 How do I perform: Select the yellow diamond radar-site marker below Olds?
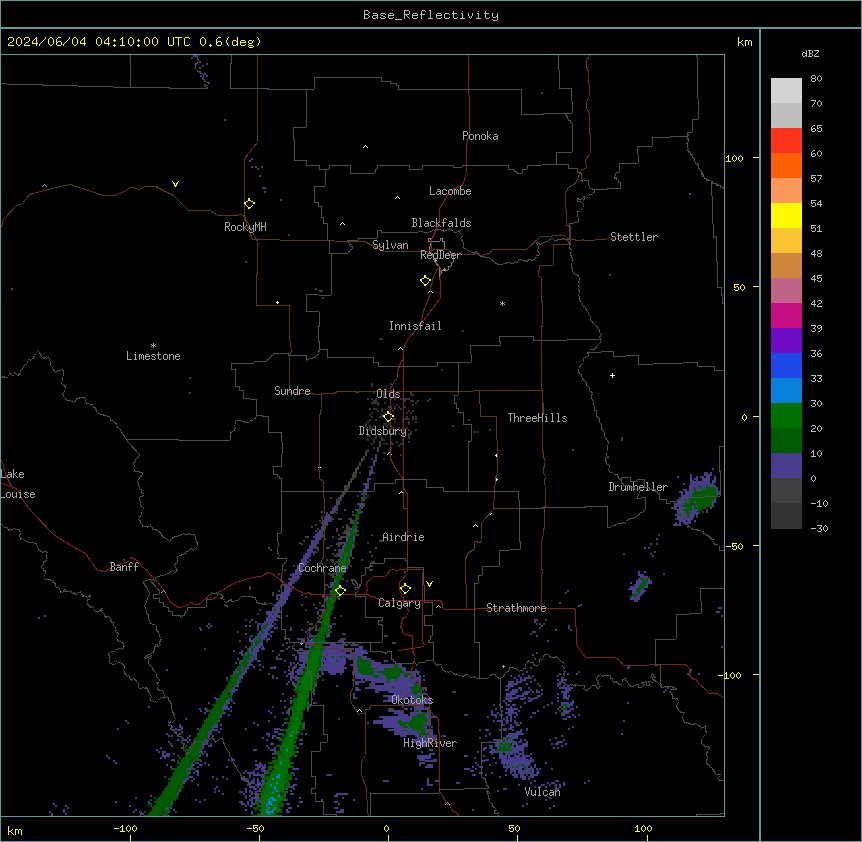(388, 417)
